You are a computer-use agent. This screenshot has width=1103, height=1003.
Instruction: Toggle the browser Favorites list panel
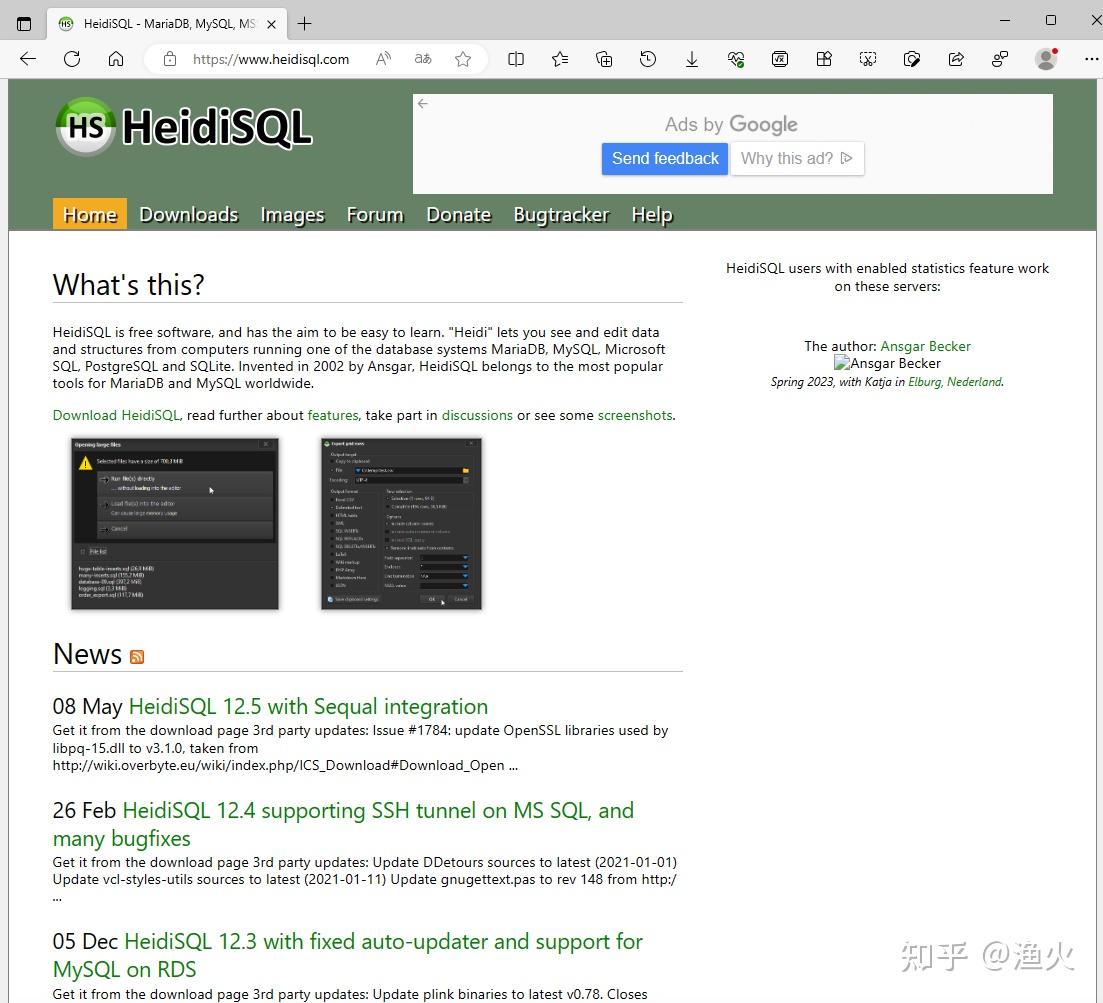[x=559, y=59]
